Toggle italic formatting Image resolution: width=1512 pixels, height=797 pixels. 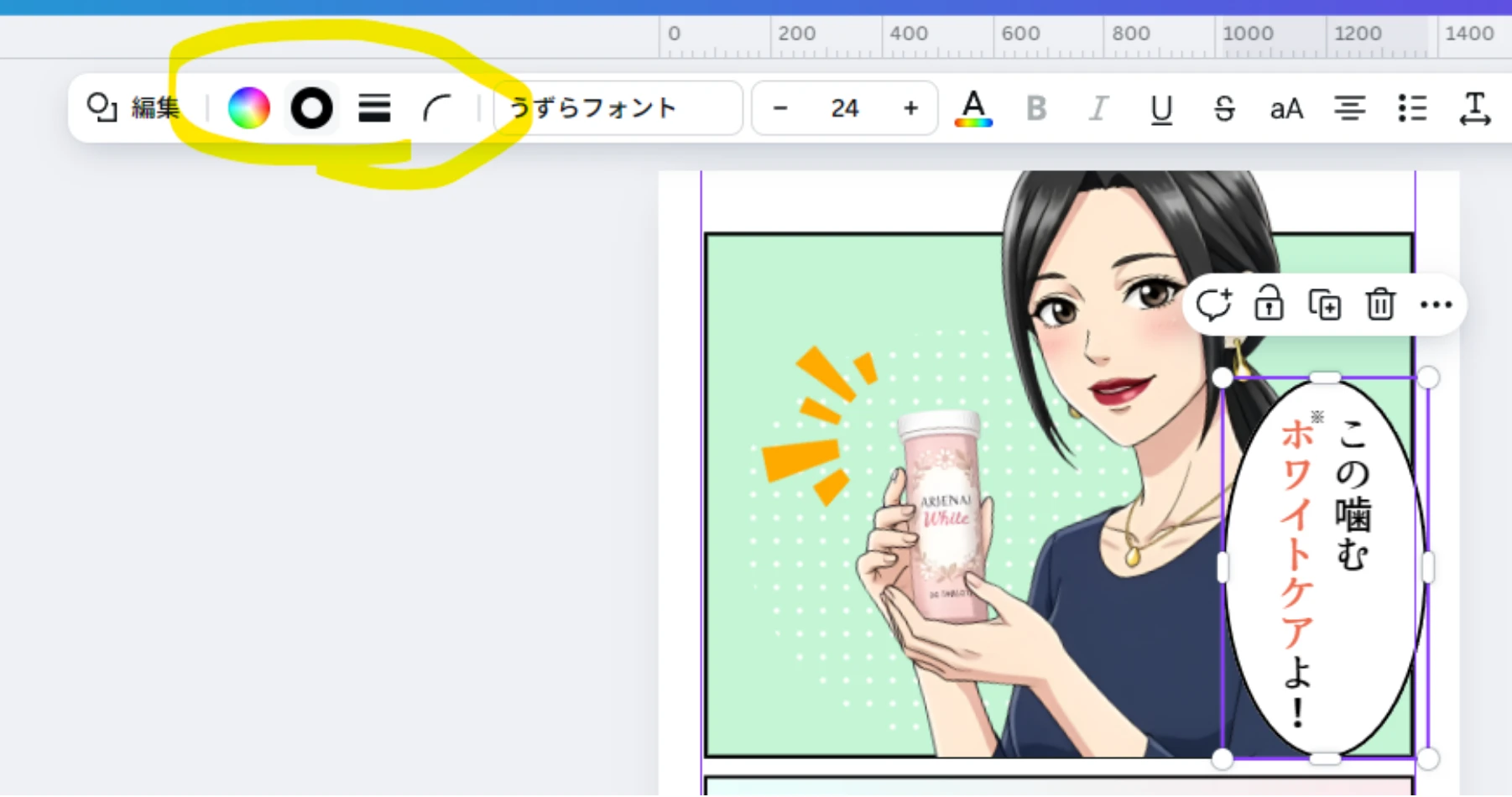click(x=1098, y=108)
